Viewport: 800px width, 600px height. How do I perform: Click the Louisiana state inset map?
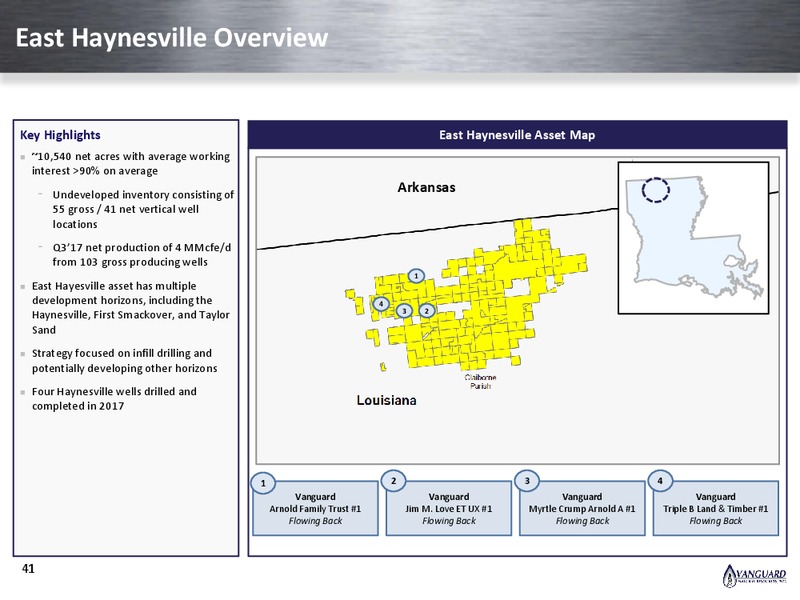(x=693, y=238)
